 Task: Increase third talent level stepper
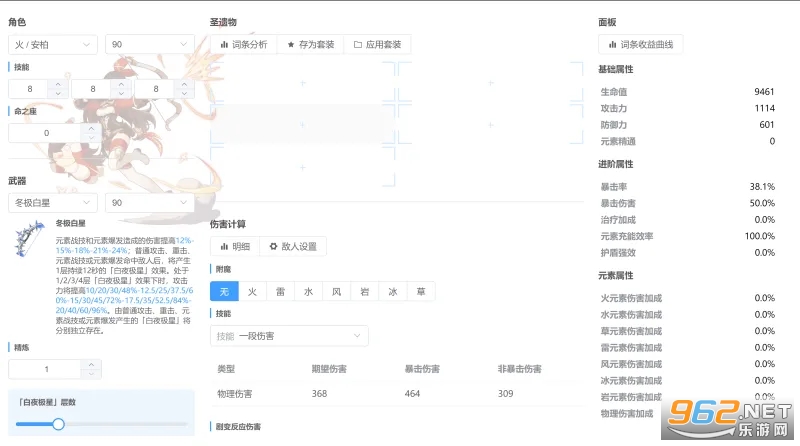(184, 84)
